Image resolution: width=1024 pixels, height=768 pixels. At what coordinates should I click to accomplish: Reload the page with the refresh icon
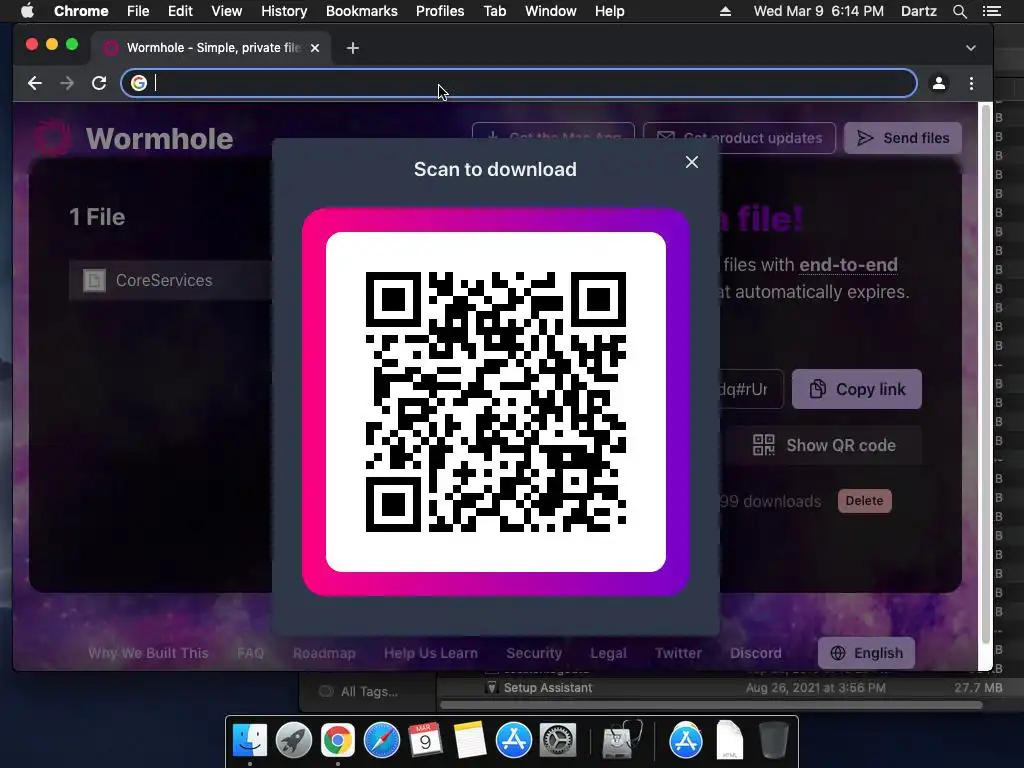point(99,83)
